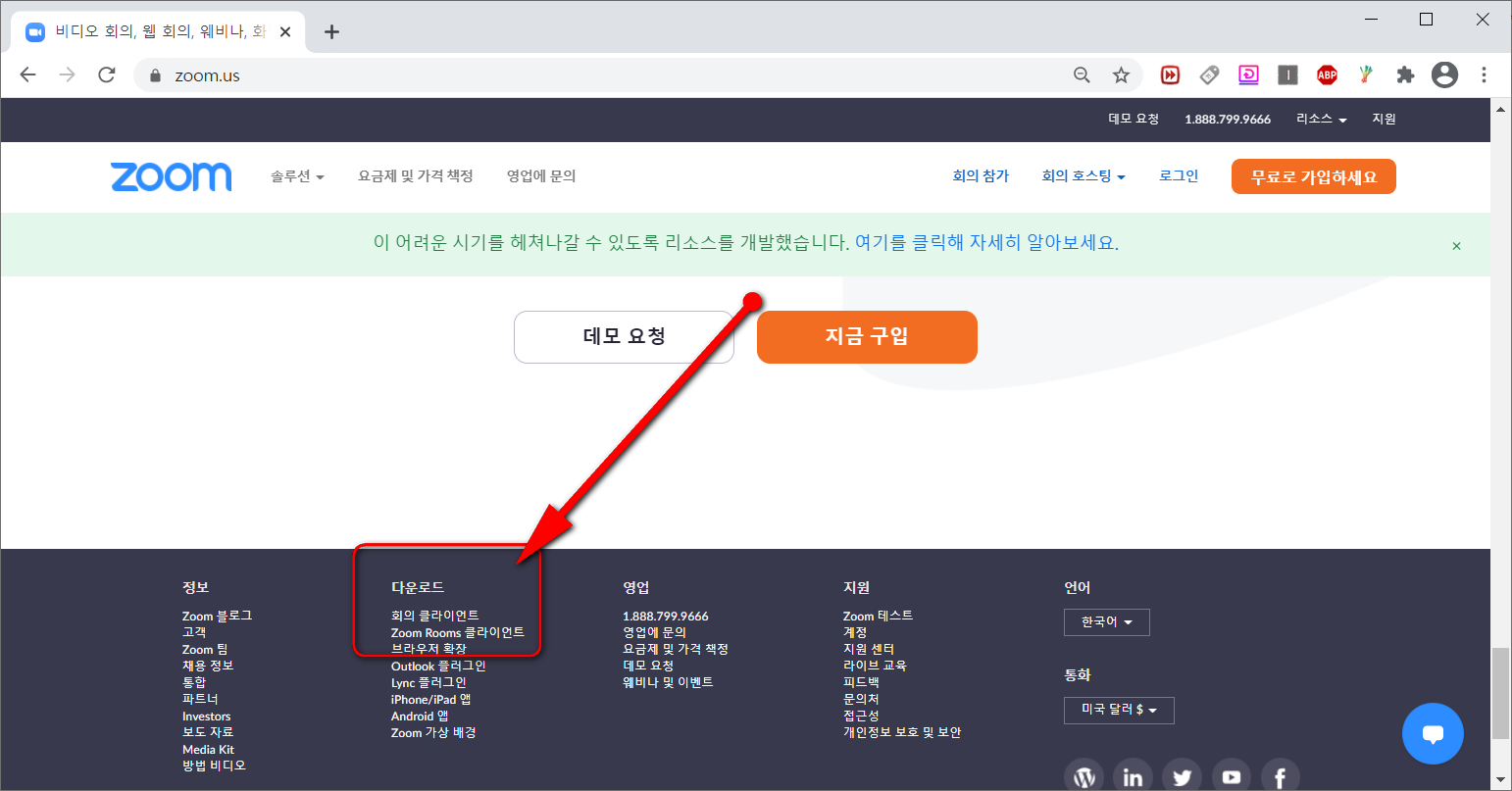Open 웨비나 및 이벤트 footer link
This screenshot has height=791, width=1512.
(668, 682)
